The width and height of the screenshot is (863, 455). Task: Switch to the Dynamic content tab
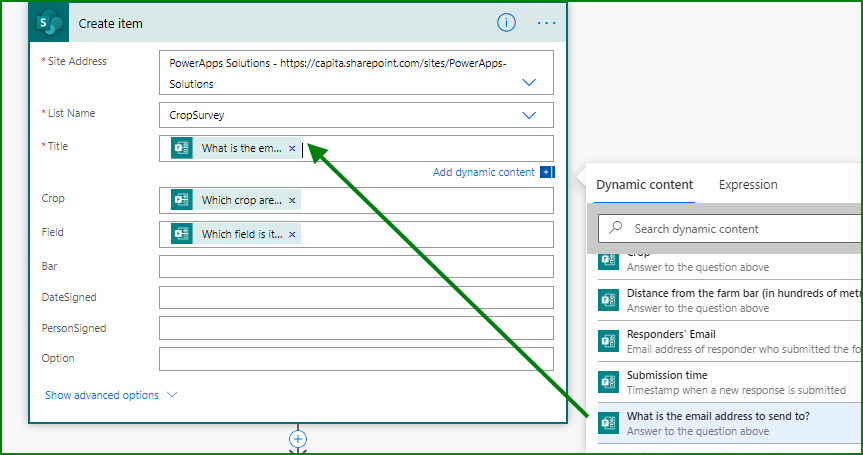[x=644, y=185]
